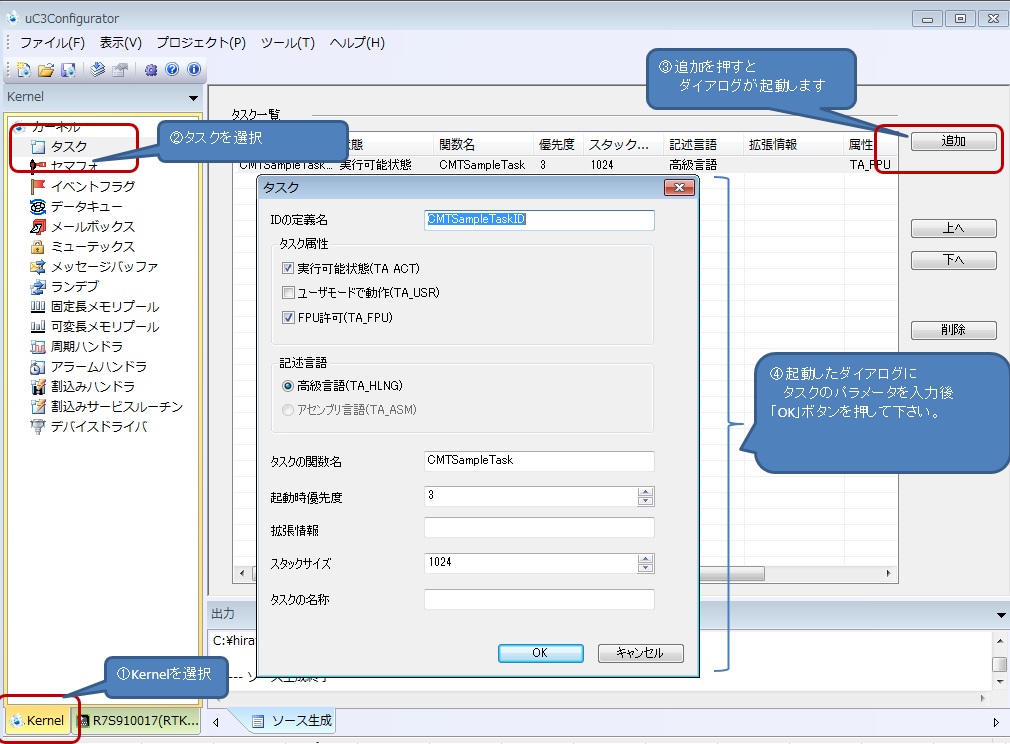Decrease スタックサイズ with down spinner arrow
1010x744 pixels.
(646, 569)
